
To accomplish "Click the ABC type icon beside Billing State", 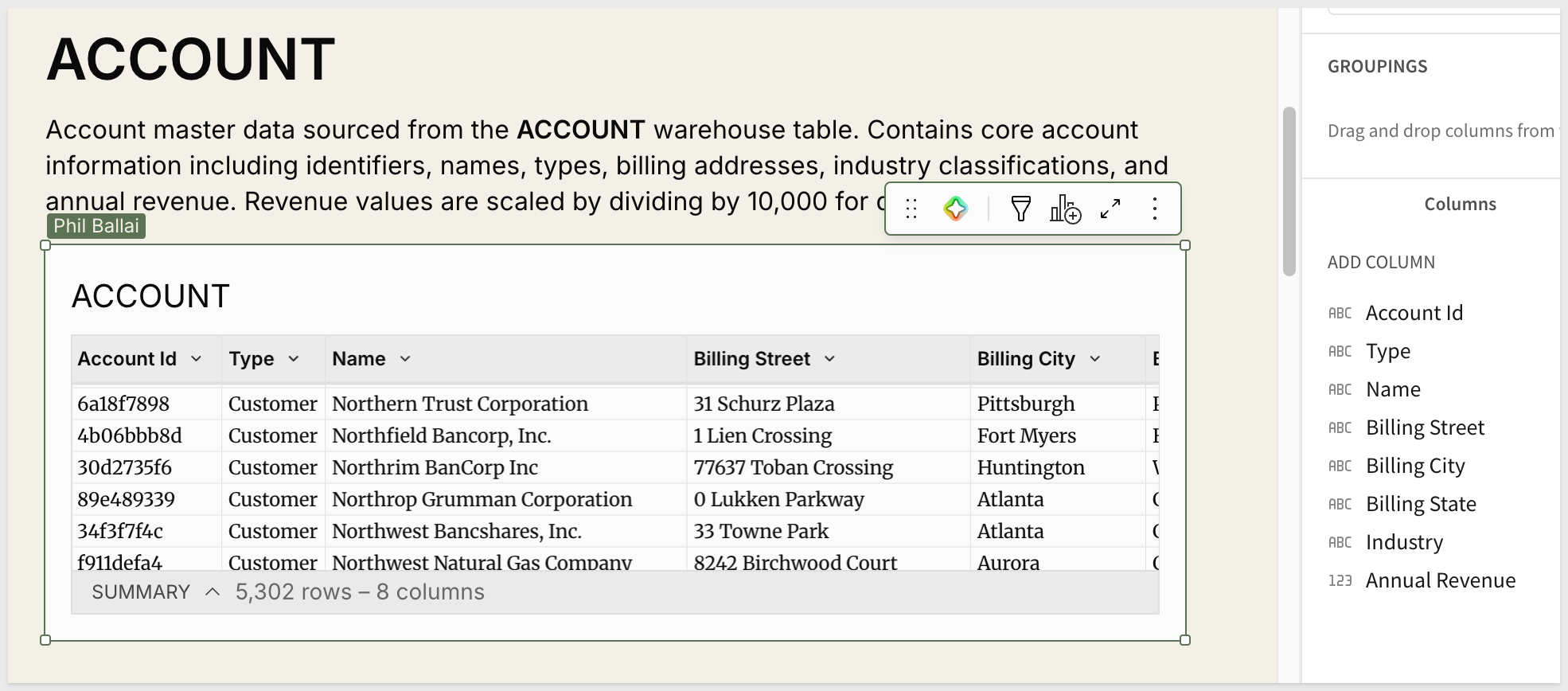I will tap(1340, 505).
